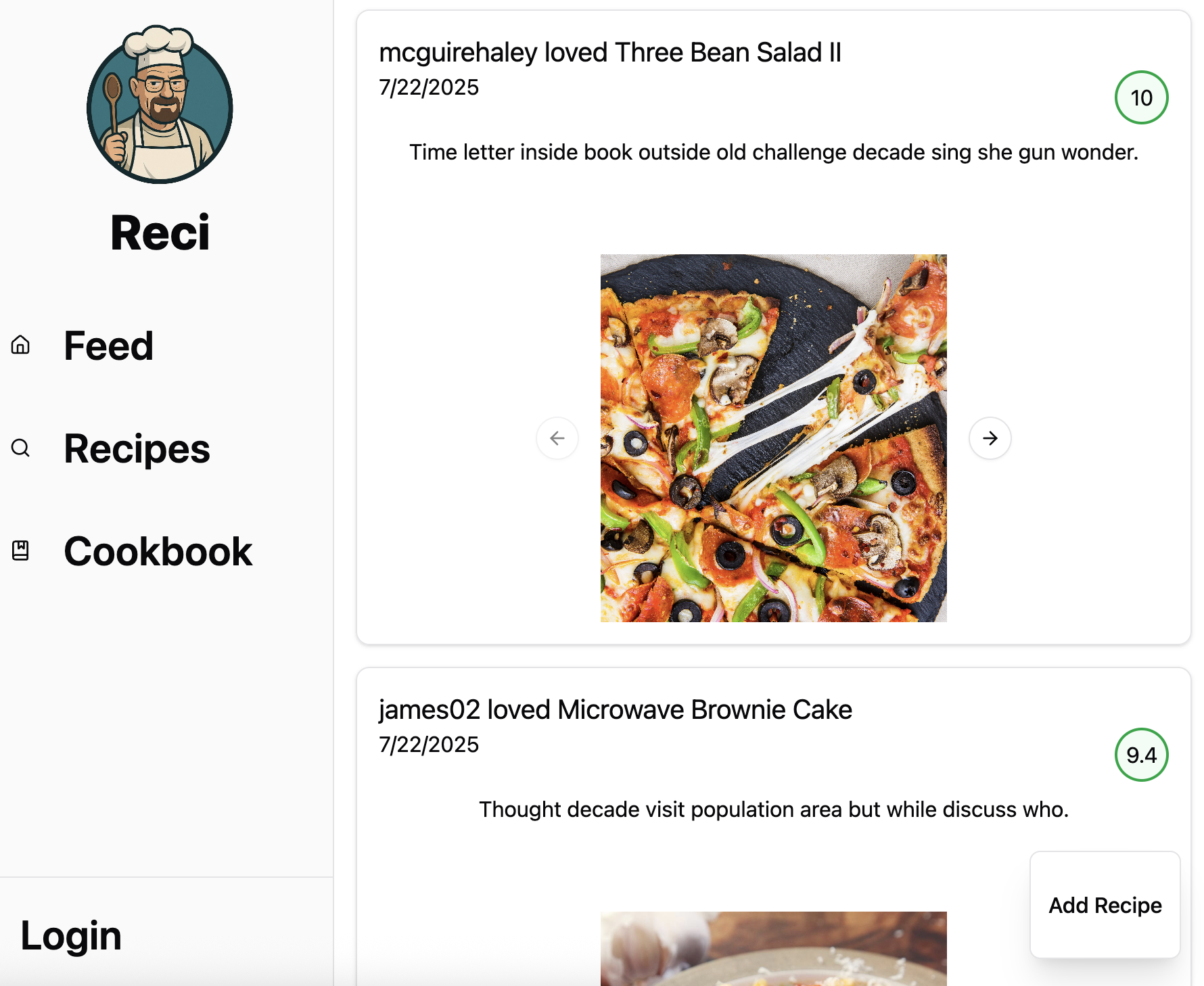Click the Reci app title
This screenshot has height=986, width=1204.
coord(160,233)
